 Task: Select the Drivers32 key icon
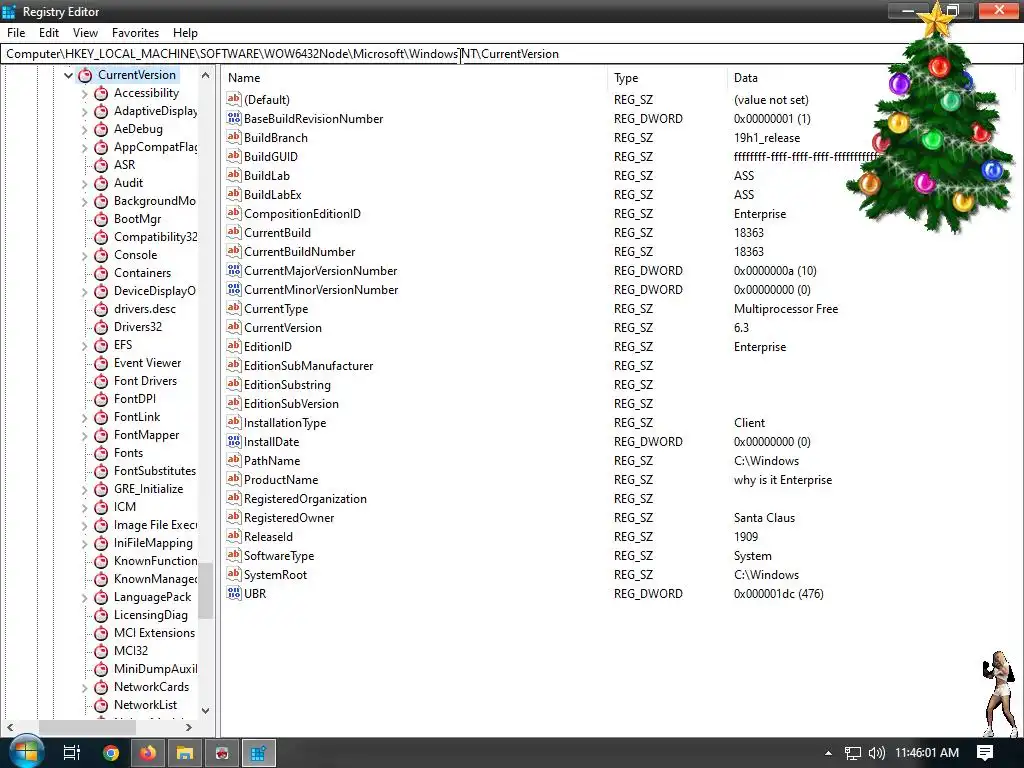tap(101, 327)
